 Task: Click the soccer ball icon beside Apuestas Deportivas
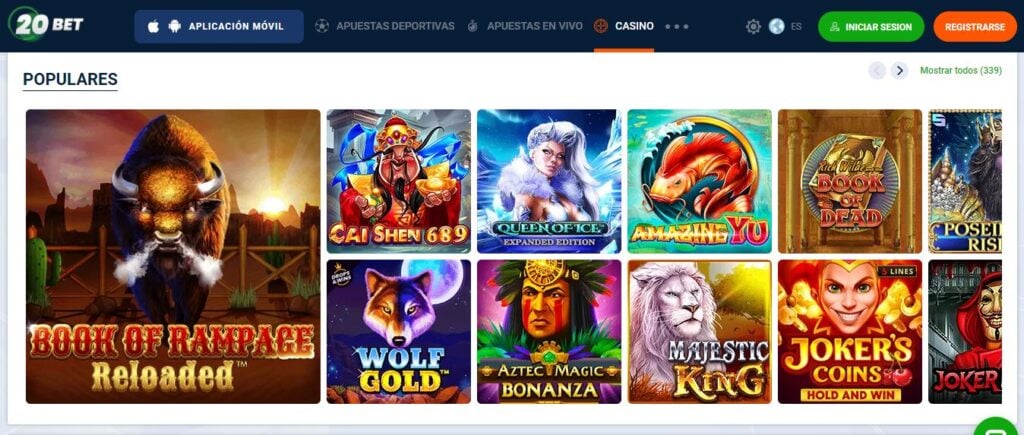point(322,26)
